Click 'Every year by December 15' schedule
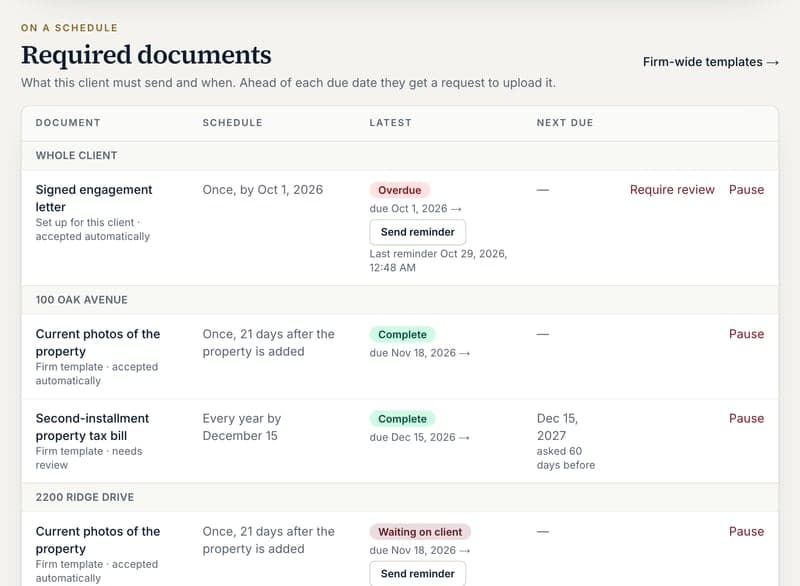800x586 pixels. 242,427
